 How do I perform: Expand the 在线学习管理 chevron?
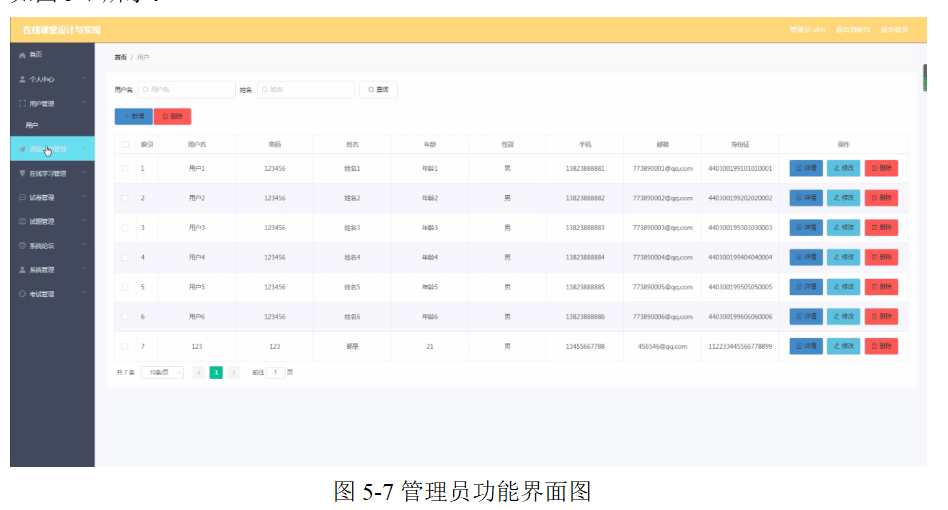tap(84, 173)
